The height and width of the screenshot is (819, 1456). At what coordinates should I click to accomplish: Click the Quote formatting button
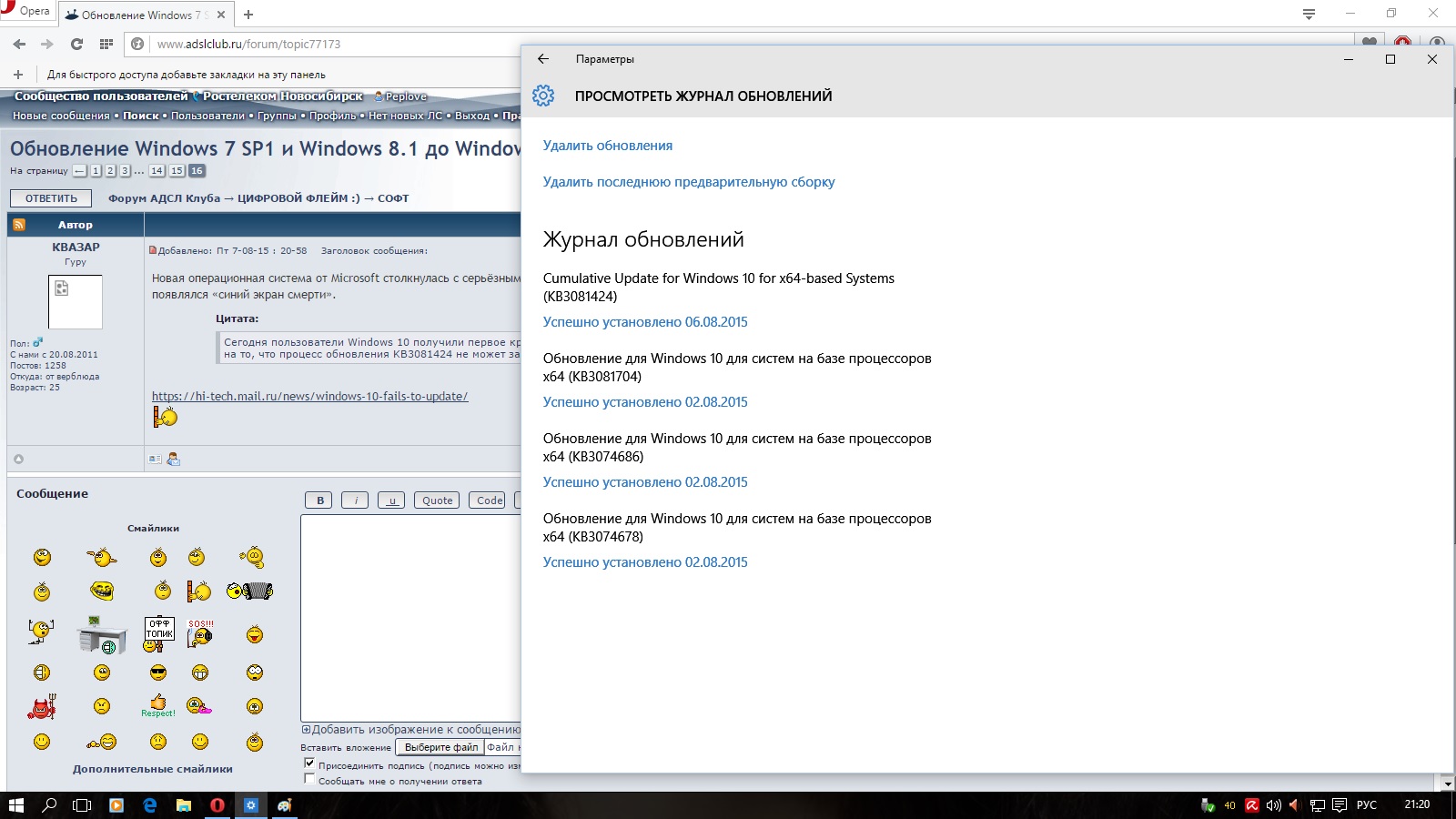437,500
